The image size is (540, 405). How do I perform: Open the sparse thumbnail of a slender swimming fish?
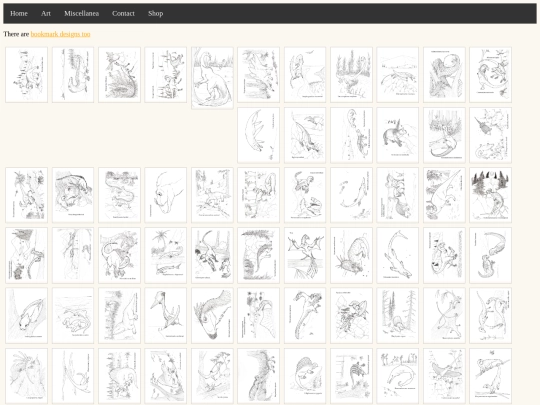click(351, 195)
